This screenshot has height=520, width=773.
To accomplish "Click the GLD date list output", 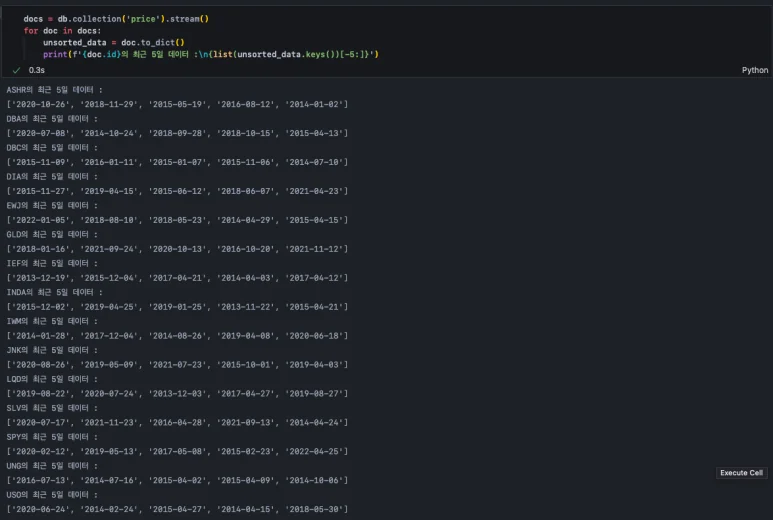I will coord(177,249).
